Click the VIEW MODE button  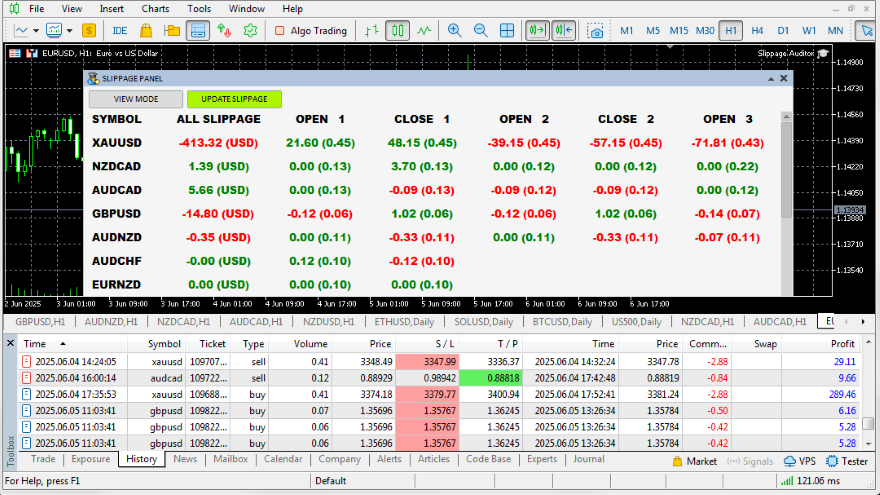click(x=136, y=99)
